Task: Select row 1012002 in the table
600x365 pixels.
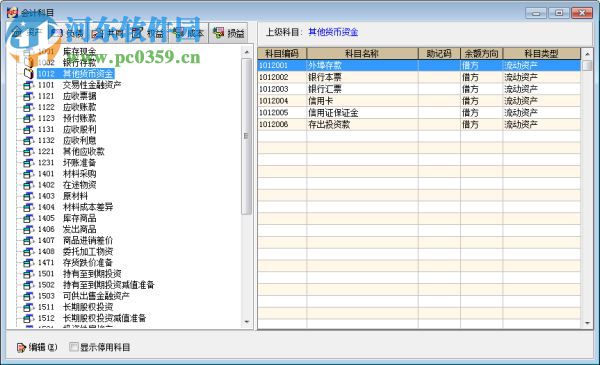Action: point(419,77)
